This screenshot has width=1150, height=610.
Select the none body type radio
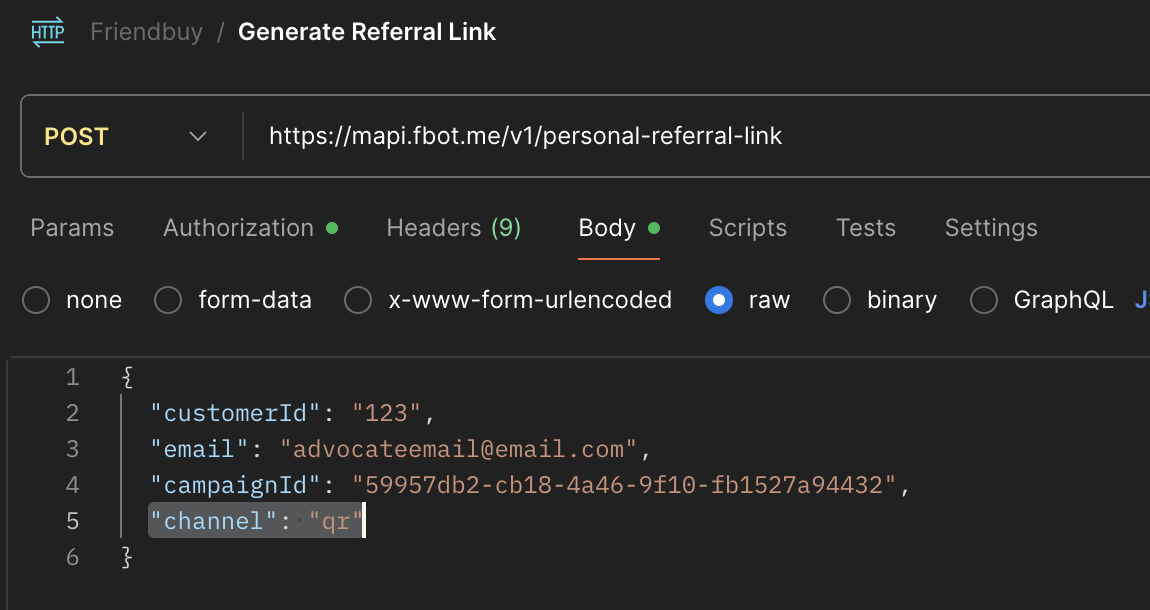coord(36,300)
